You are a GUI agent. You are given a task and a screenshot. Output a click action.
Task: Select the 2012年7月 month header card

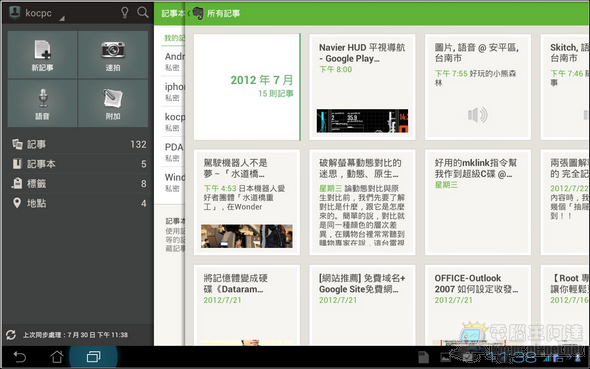point(247,87)
